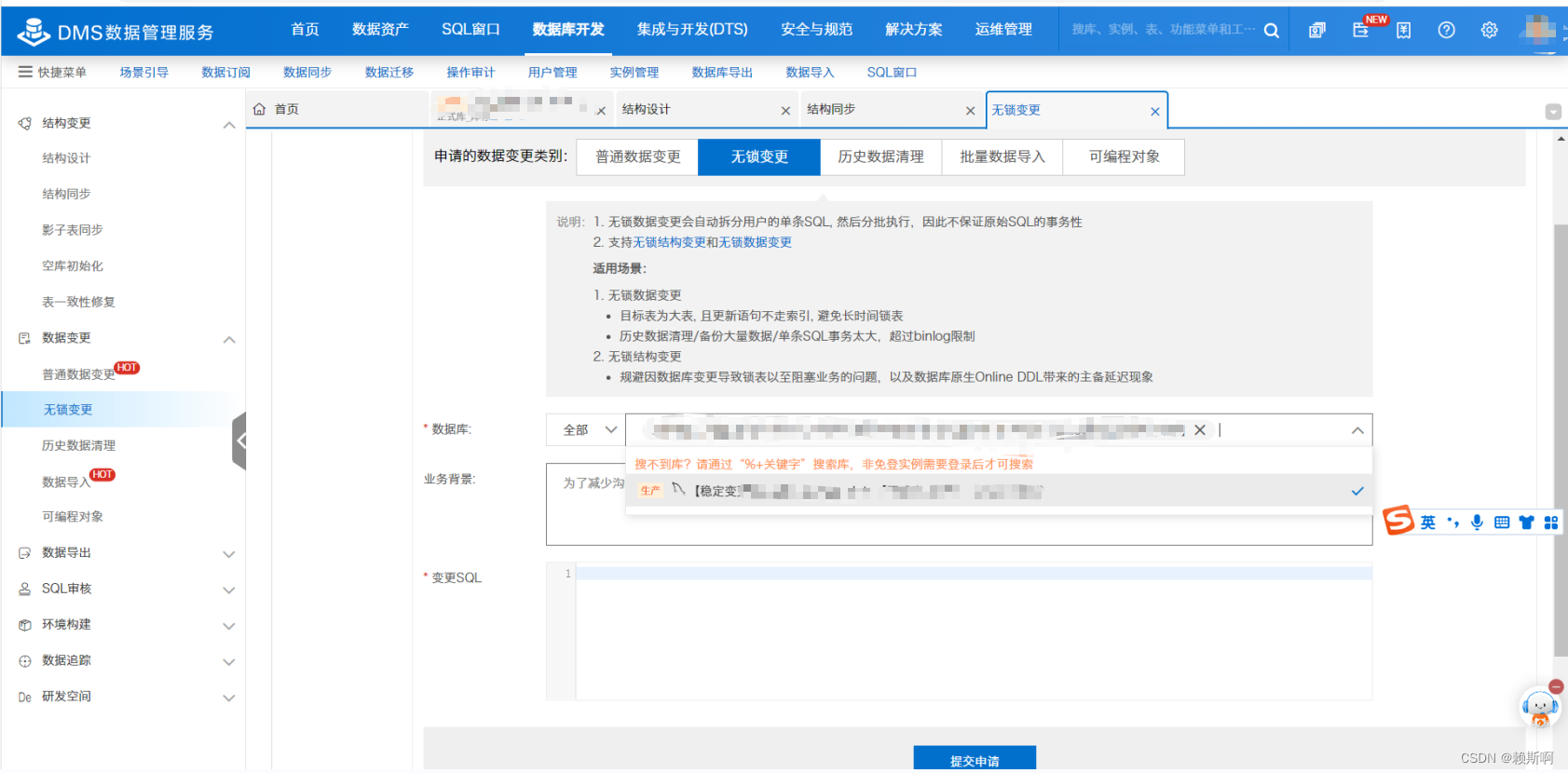
Task: Open the 无锁数据变更 documentation link
Action: coord(756,242)
